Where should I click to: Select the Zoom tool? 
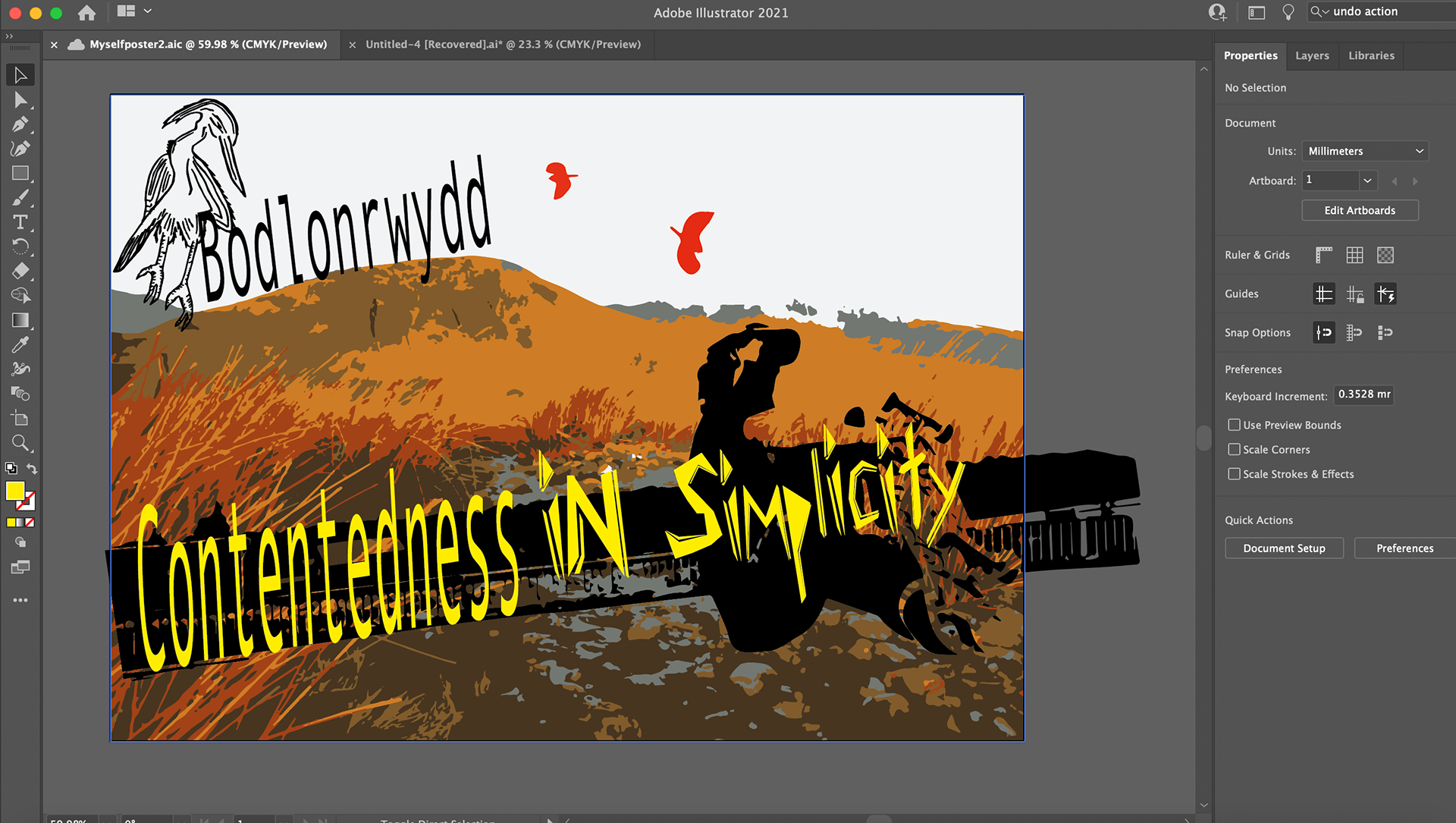[20, 443]
